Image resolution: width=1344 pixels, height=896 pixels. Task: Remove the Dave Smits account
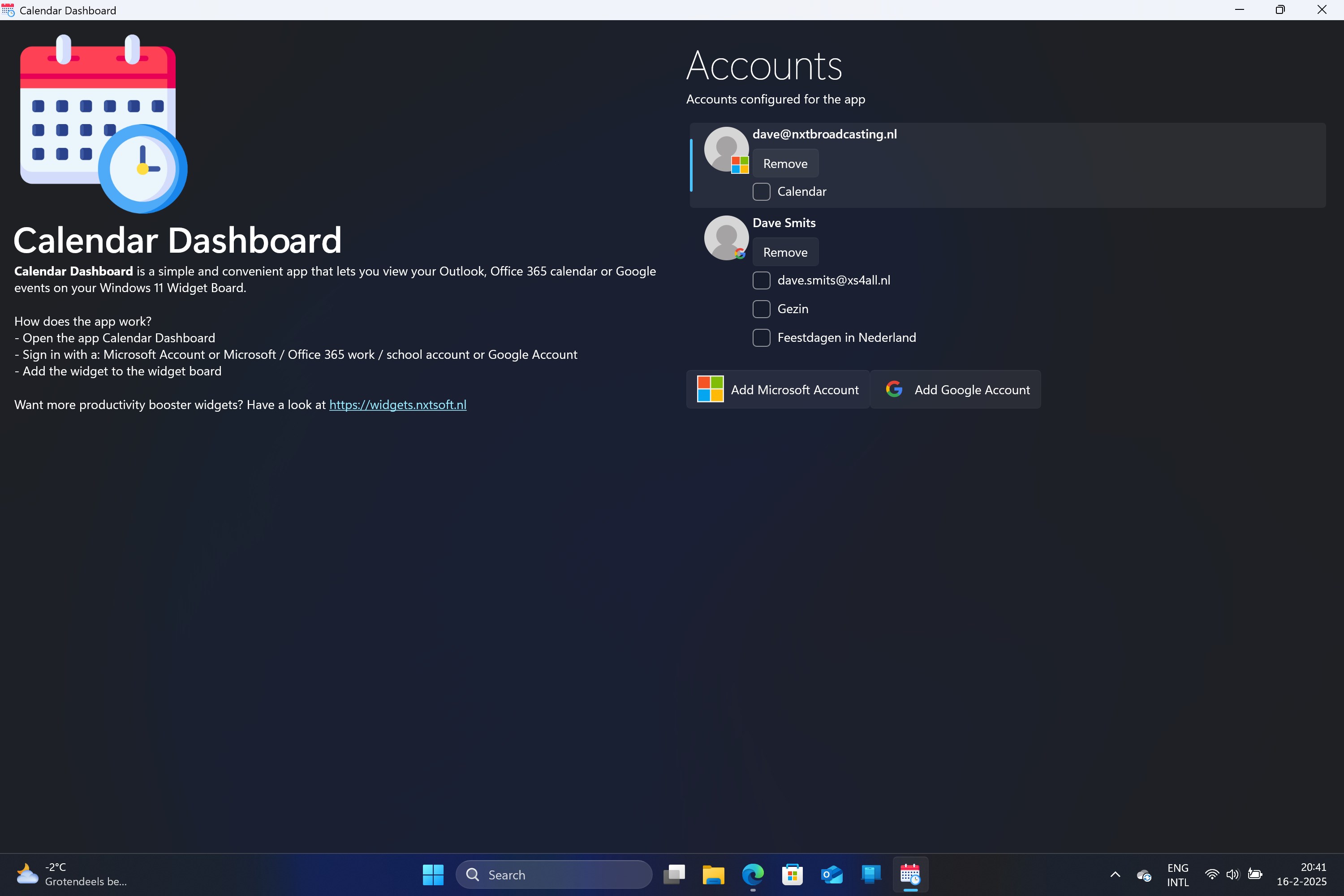785,251
